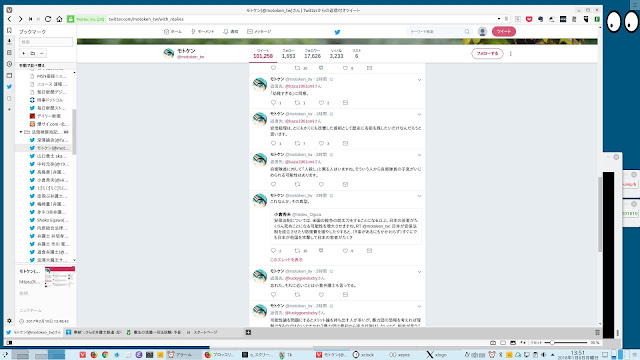This screenshot has height=360, width=640.
Task: Open the Bookmarks panel icon
Action: pyautogui.click(x=9, y=31)
